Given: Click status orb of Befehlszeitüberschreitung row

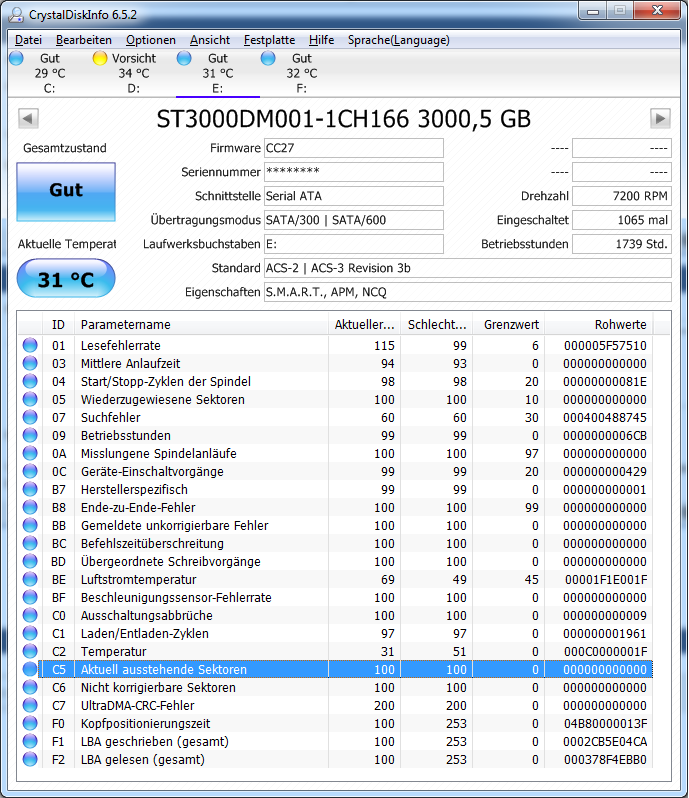Looking at the screenshot, I should click(30, 544).
